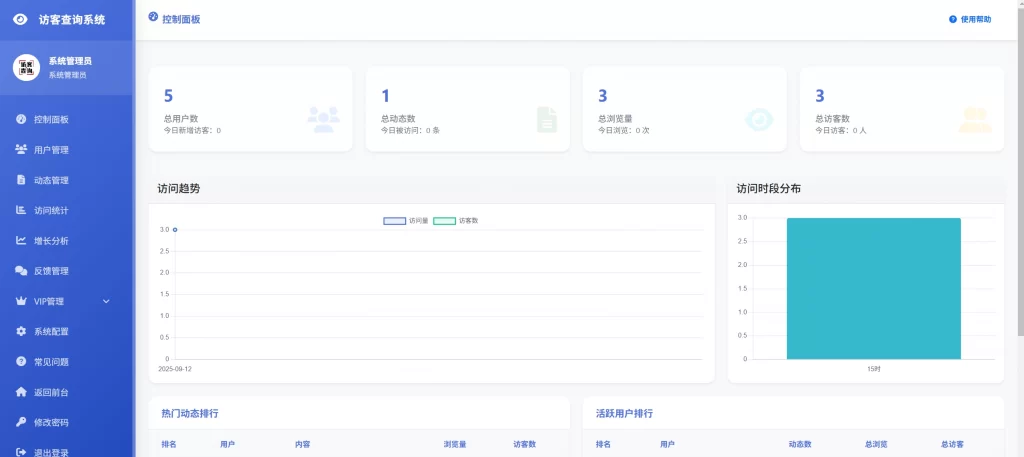
Task: Click the 动态管理 document icon in sidebar
Action: click(21, 180)
